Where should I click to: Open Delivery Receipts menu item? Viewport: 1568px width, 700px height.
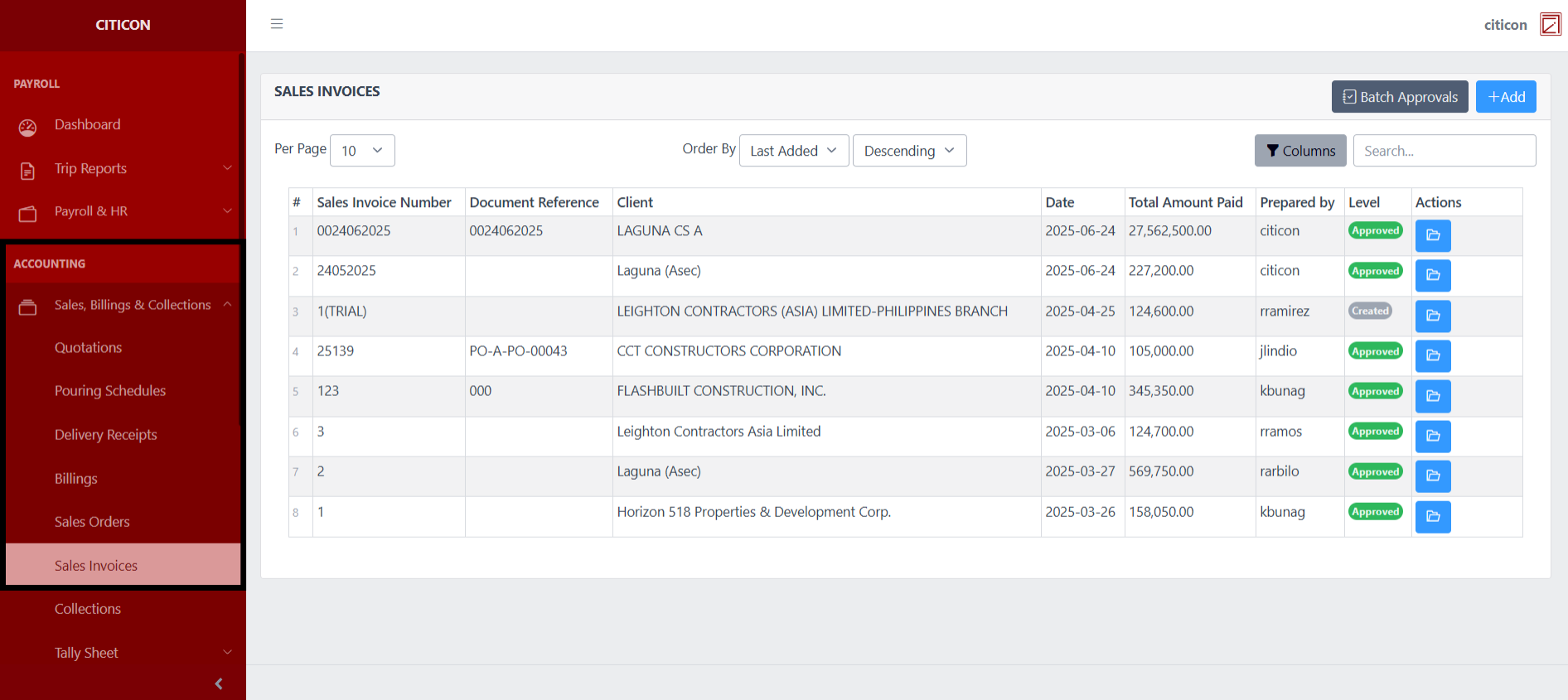click(105, 435)
